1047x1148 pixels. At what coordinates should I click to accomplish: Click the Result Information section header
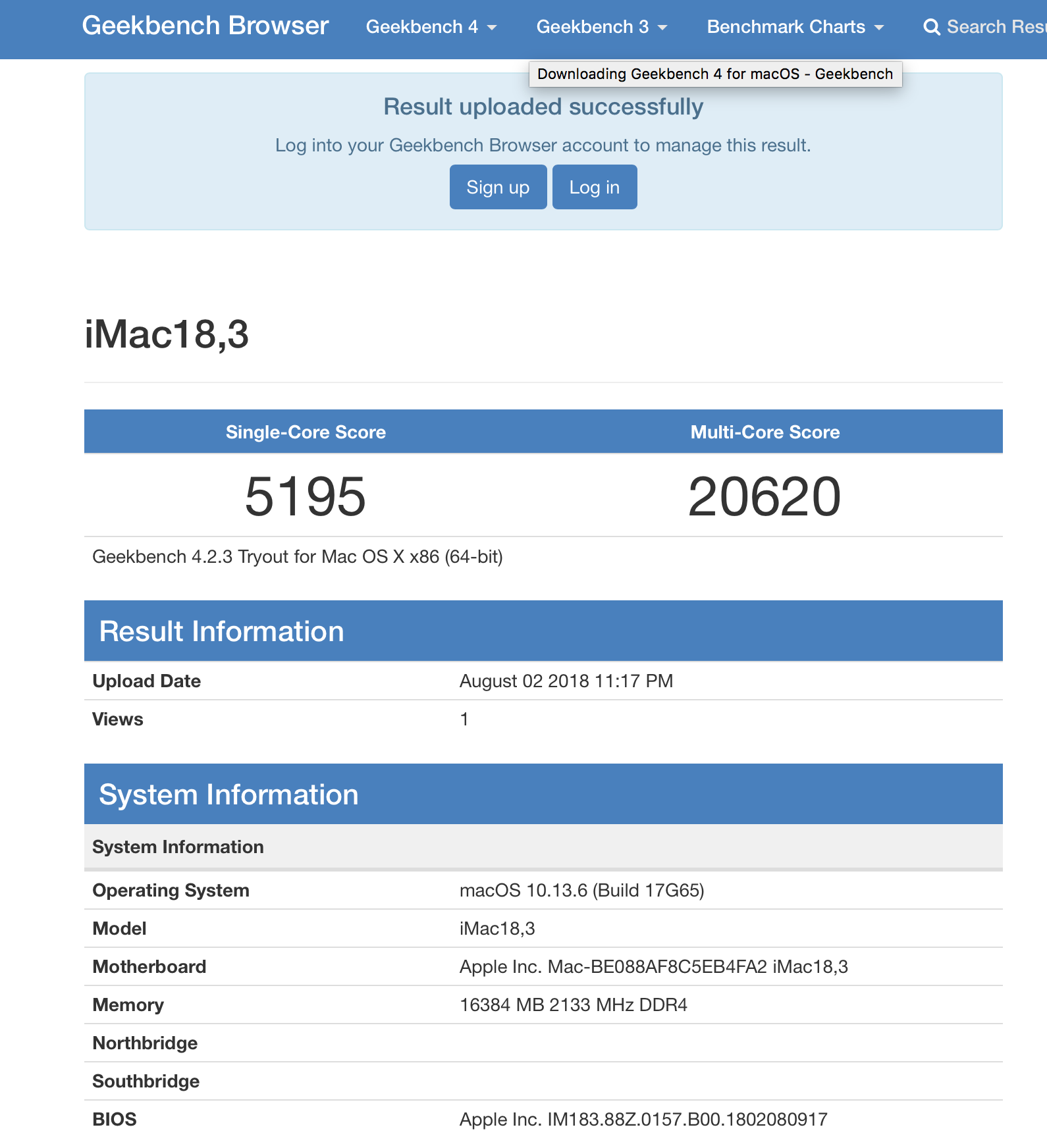click(x=221, y=631)
